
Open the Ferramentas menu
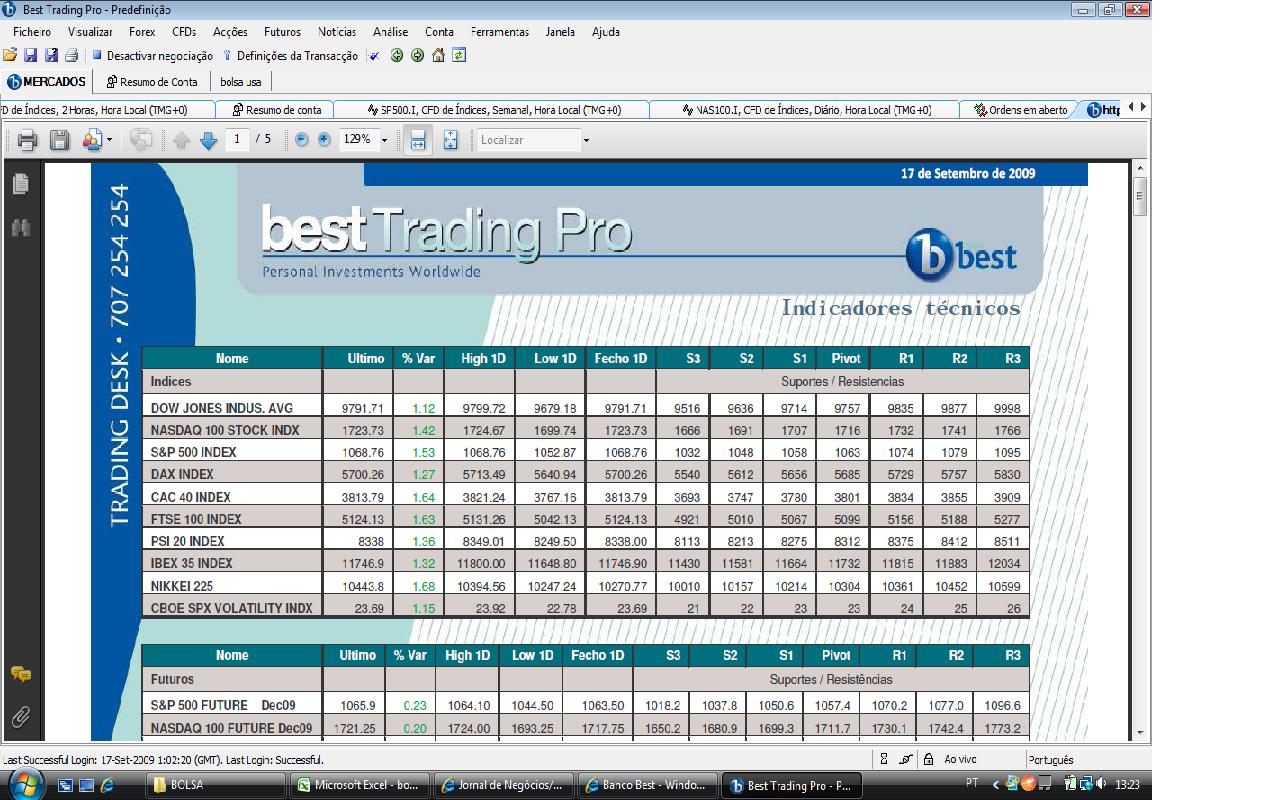(x=500, y=32)
